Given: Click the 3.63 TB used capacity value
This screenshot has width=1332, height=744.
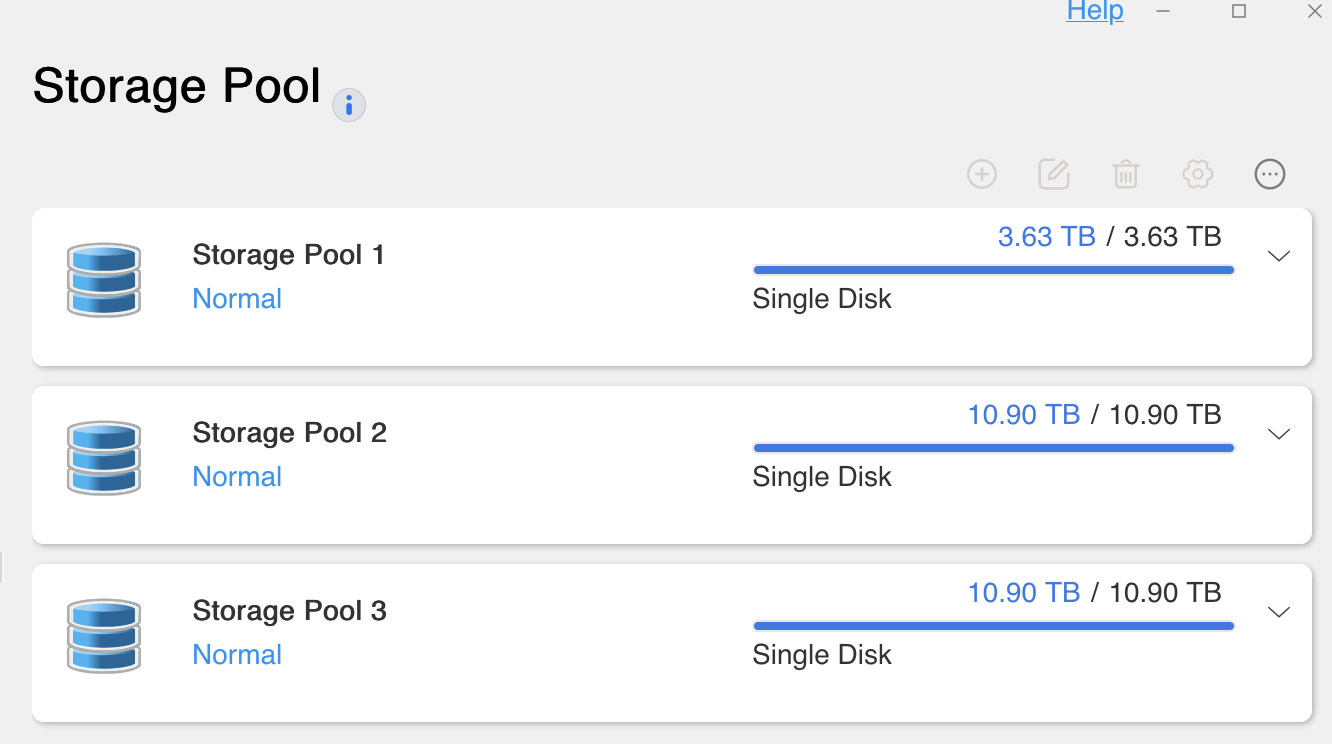Looking at the screenshot, I should tap(1046, 237).
